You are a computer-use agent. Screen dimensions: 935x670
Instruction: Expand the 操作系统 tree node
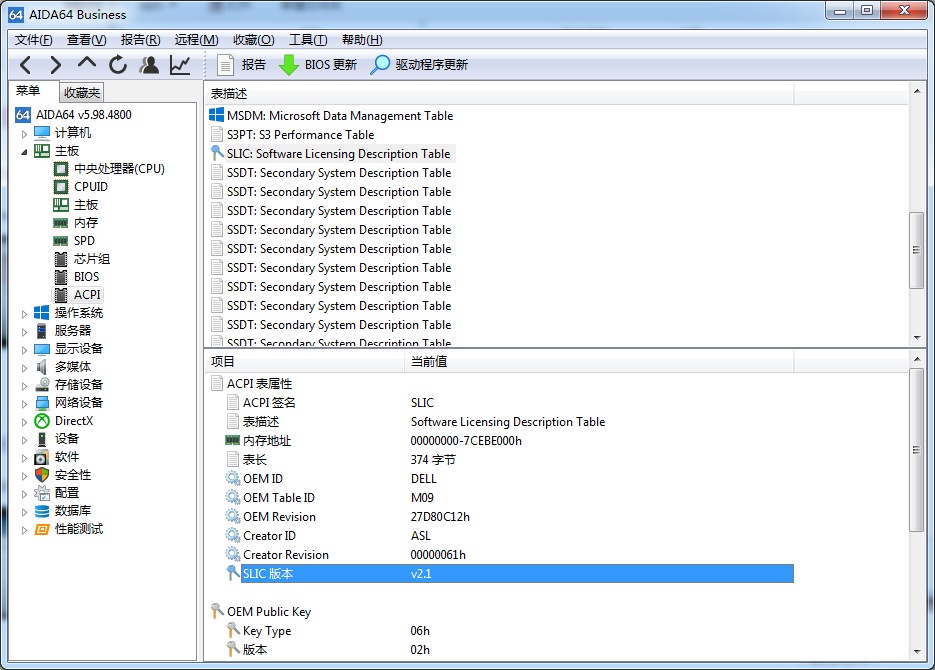coord(24,313)
